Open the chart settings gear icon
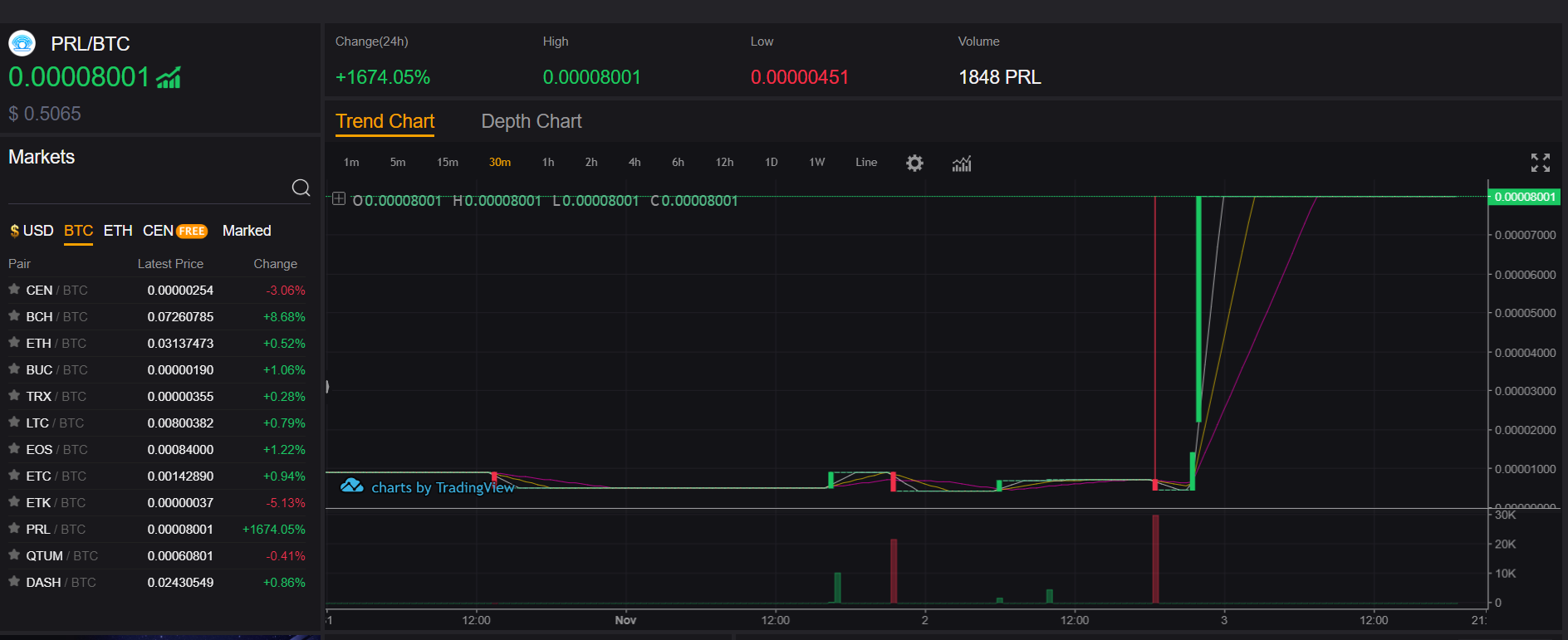1568x640 pixels. coord(914,164)
